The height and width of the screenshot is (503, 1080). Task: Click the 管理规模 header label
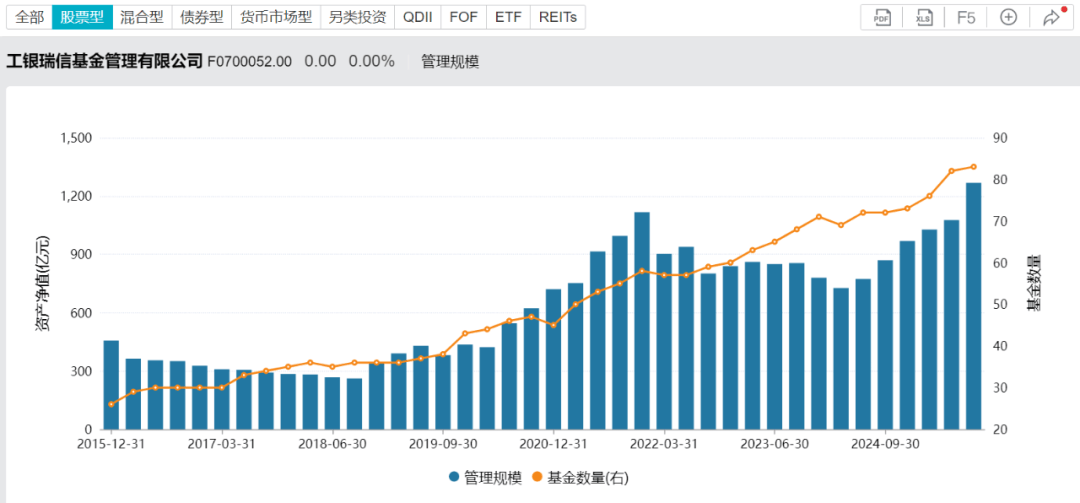(x=449, y=61)
